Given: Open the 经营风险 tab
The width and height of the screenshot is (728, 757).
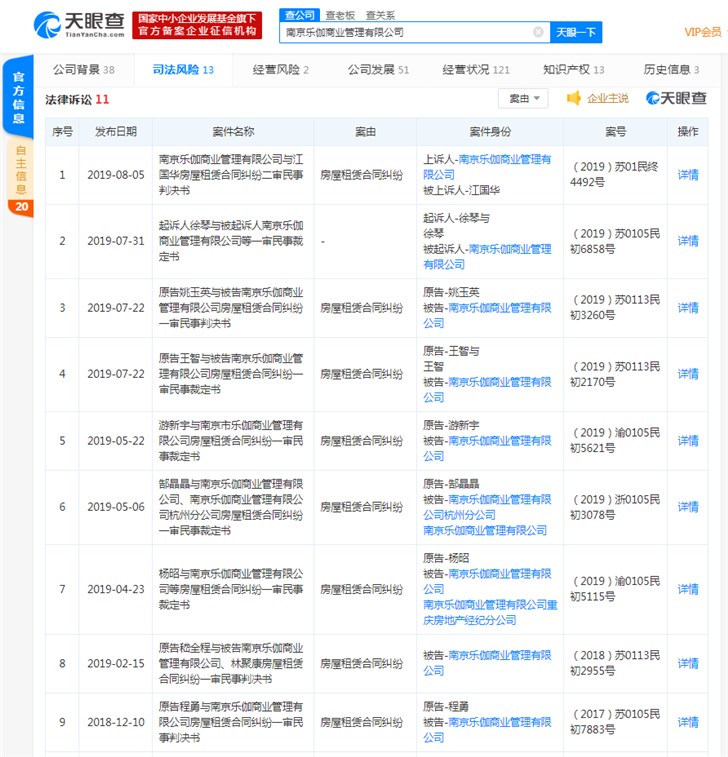Looking at the screenshot, I should coord(280,70).
